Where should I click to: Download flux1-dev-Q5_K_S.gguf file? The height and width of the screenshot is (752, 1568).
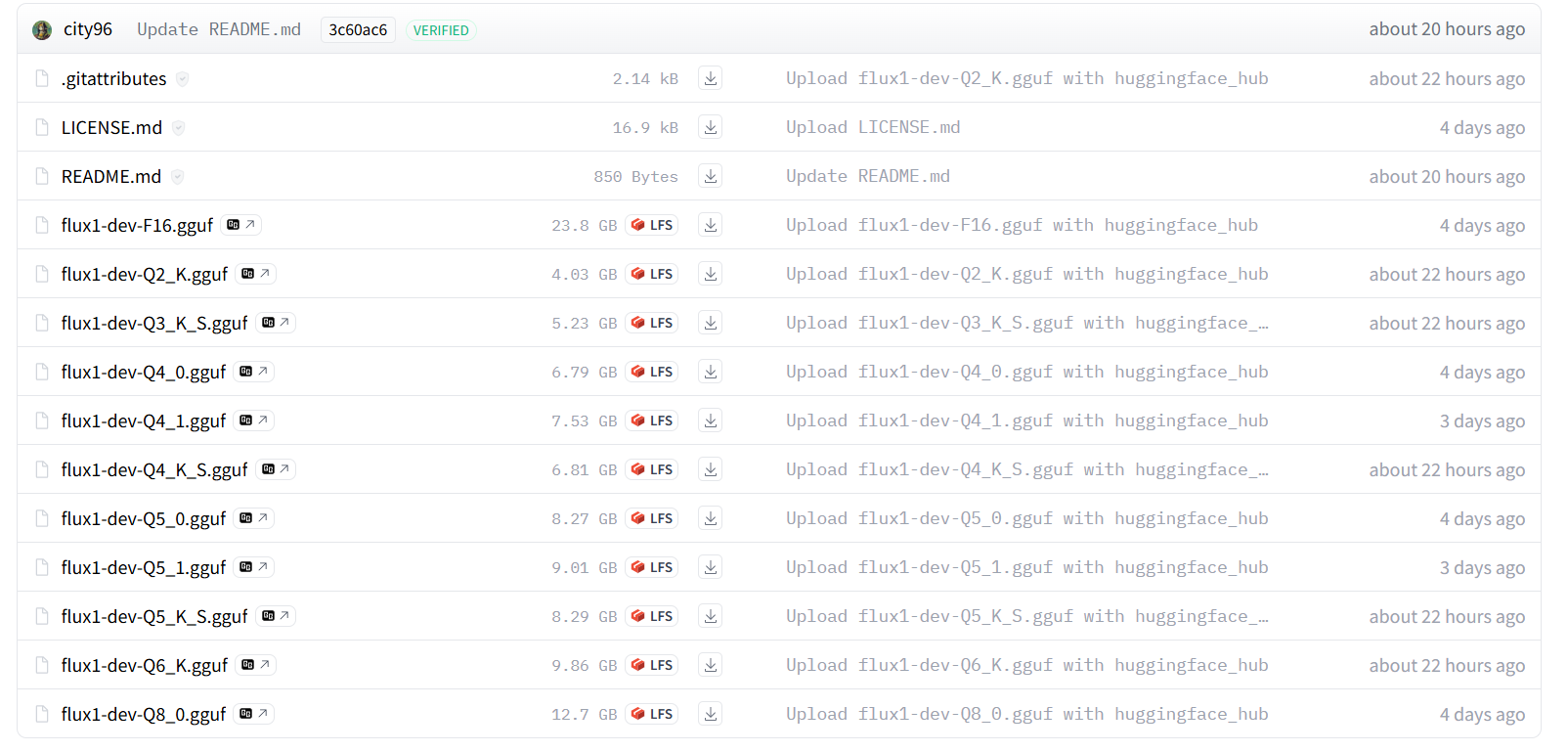(x=711, y=616)
